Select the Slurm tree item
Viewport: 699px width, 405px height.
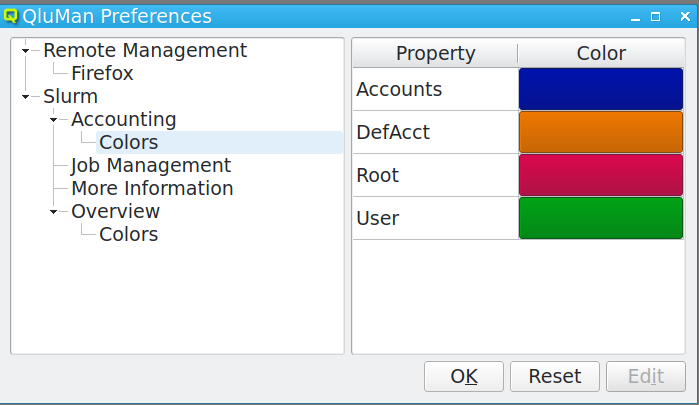[70, 96]
